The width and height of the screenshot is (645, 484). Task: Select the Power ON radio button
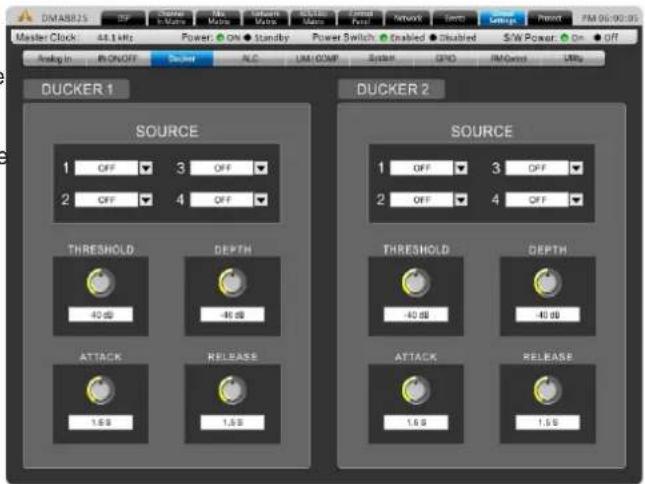220,38
